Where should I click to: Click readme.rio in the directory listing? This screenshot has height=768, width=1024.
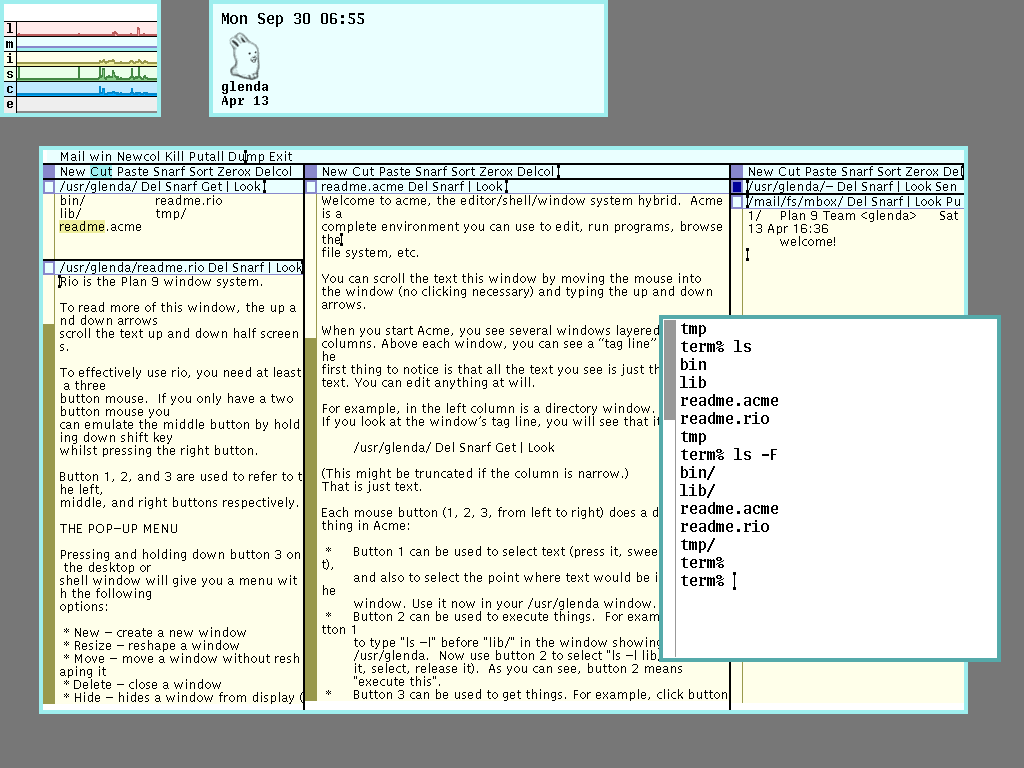pos(189,200)
